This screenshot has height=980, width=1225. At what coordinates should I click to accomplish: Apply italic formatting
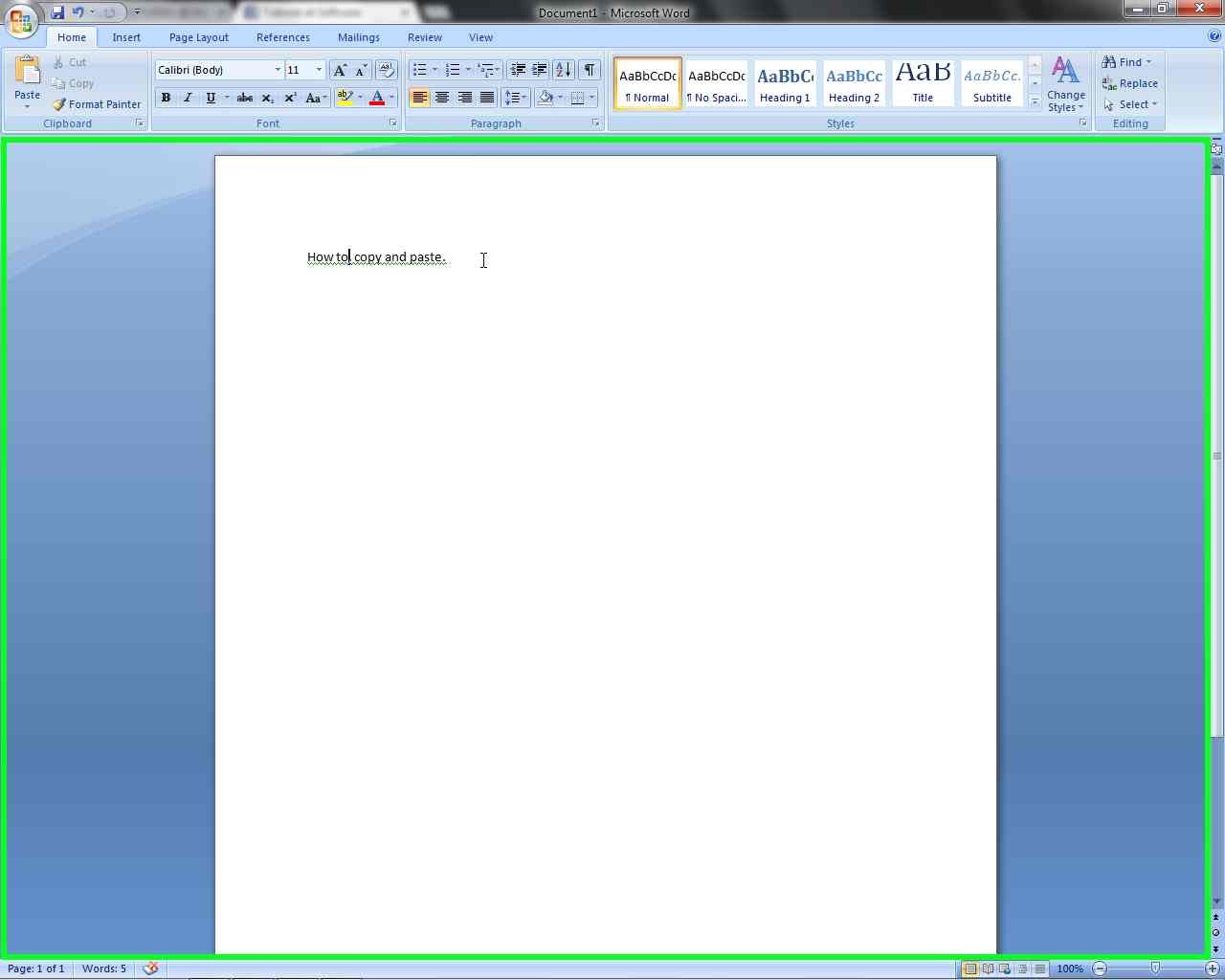point(188,98)
